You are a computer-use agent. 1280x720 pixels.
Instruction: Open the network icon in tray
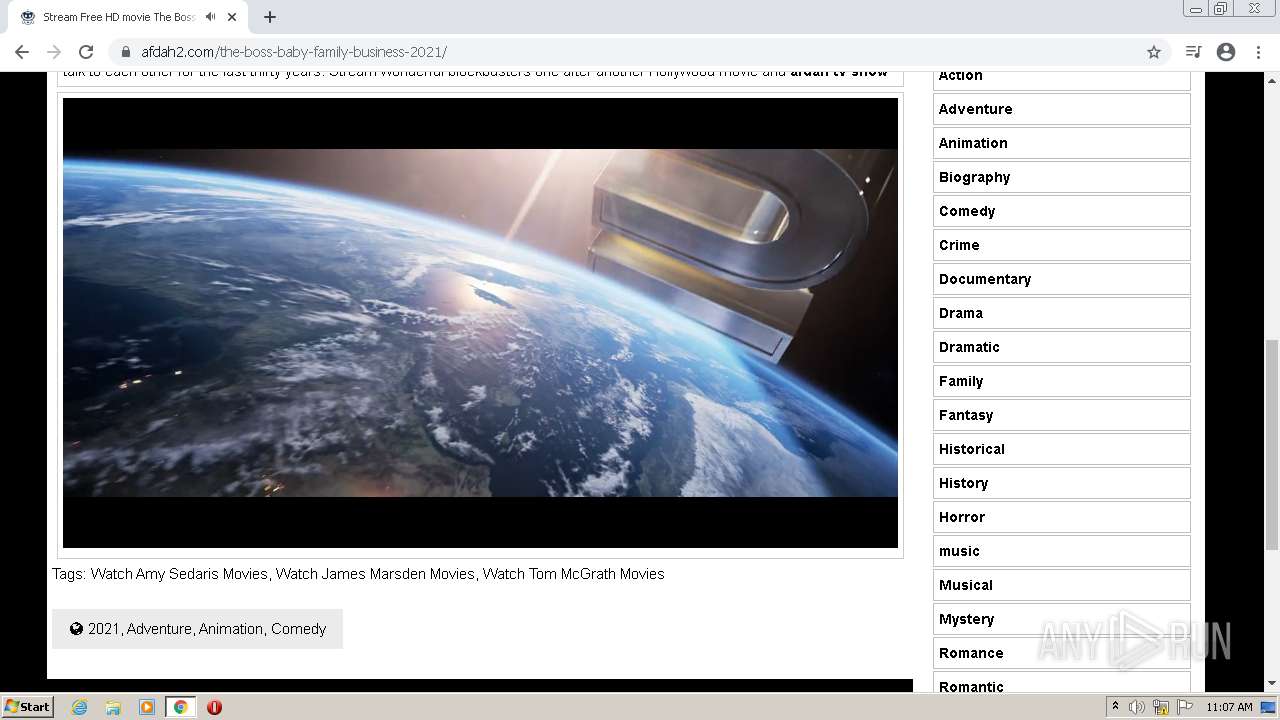(1161, 707)
